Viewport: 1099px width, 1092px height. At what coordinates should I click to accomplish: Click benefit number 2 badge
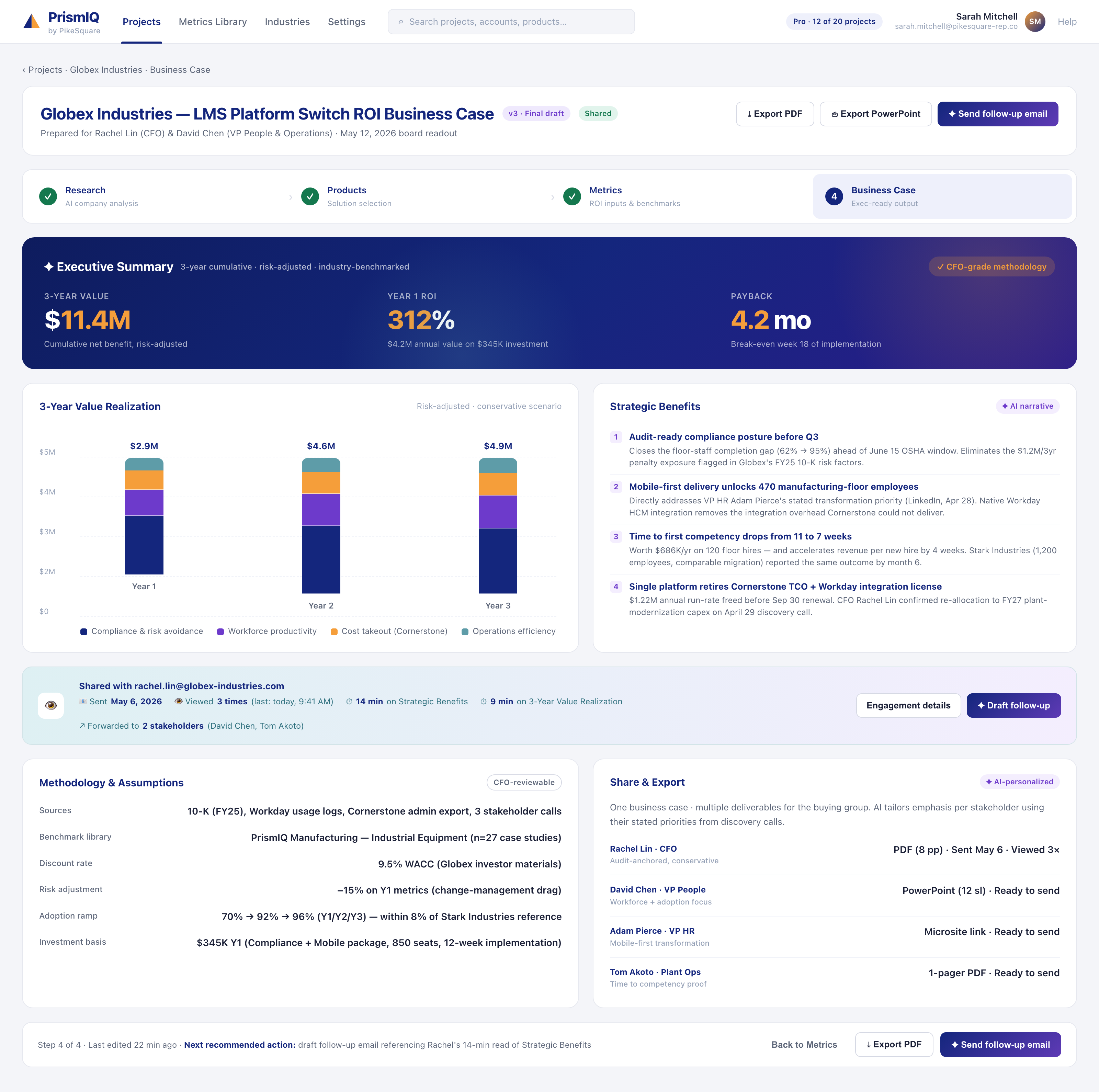click(615, 487)
